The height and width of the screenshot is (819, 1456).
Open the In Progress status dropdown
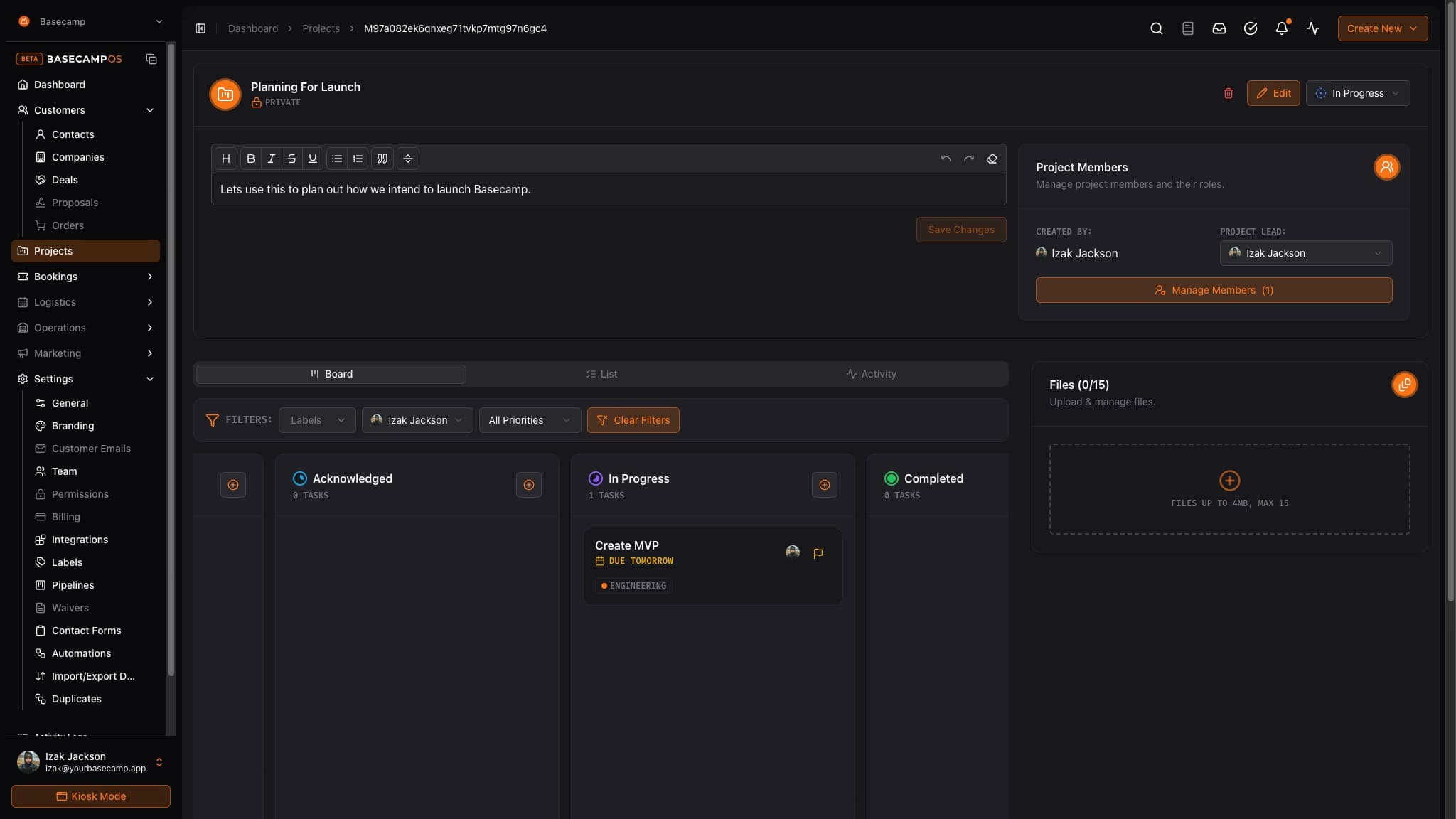coord(1358,93)
